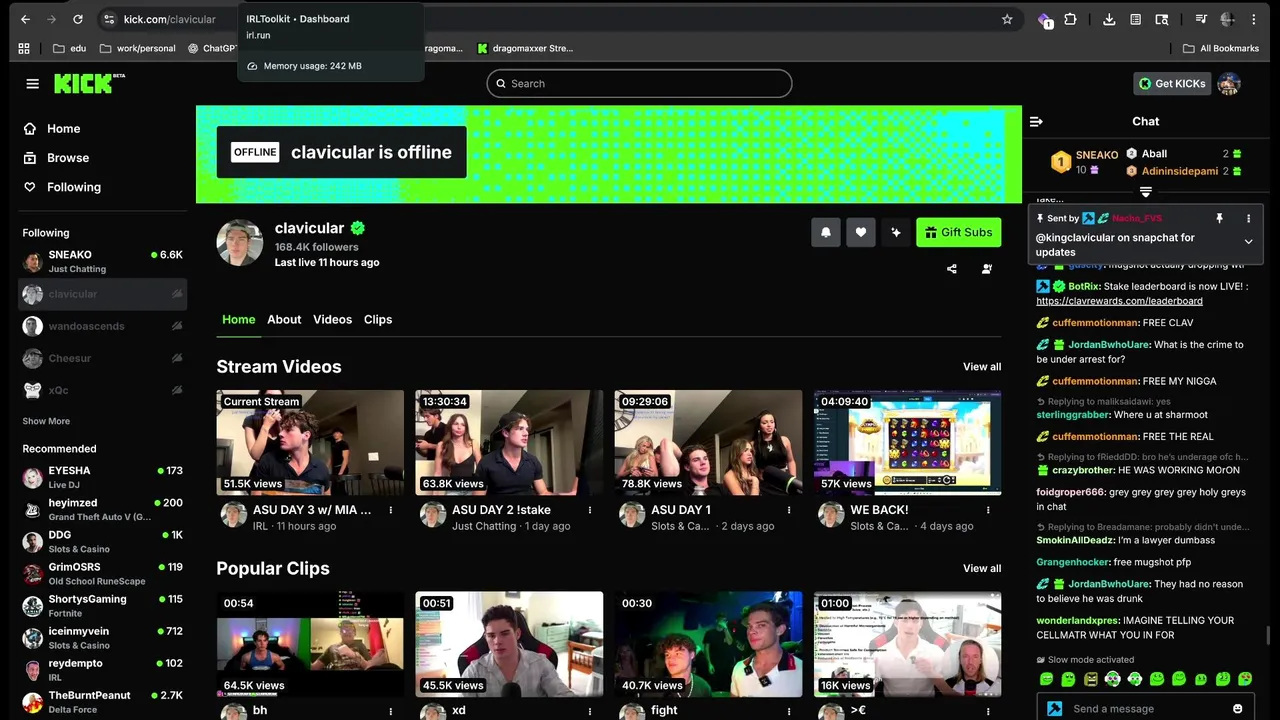Click clavicular's channel avatar
The image size is (1280, 720).
click(240, 243)
